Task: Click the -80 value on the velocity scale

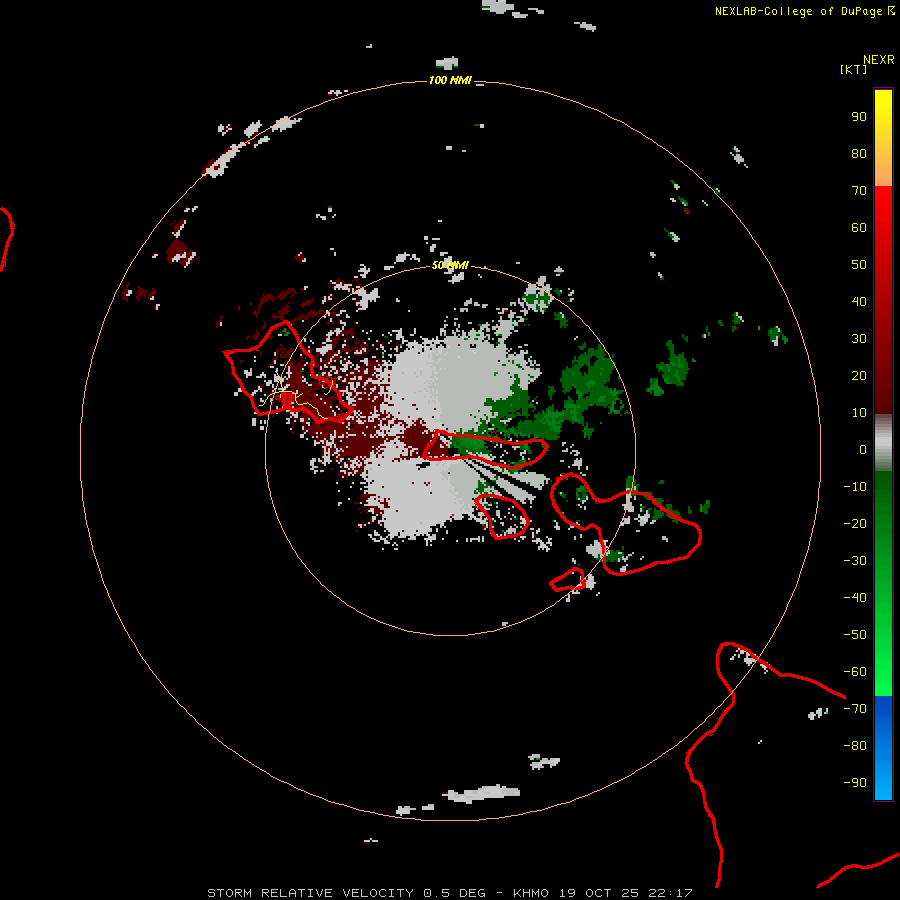Action: tap(855, 746)
